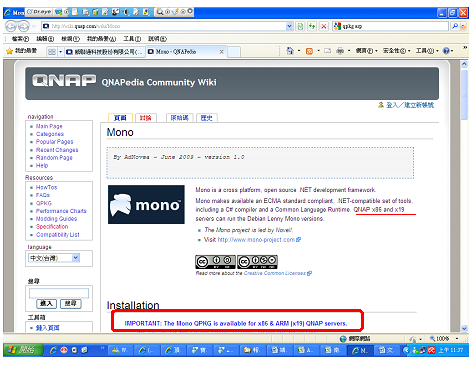This screenshot has width=470, height=365.
Task: Click the scrollbar up arrow
Action: (x=464, y=64)
